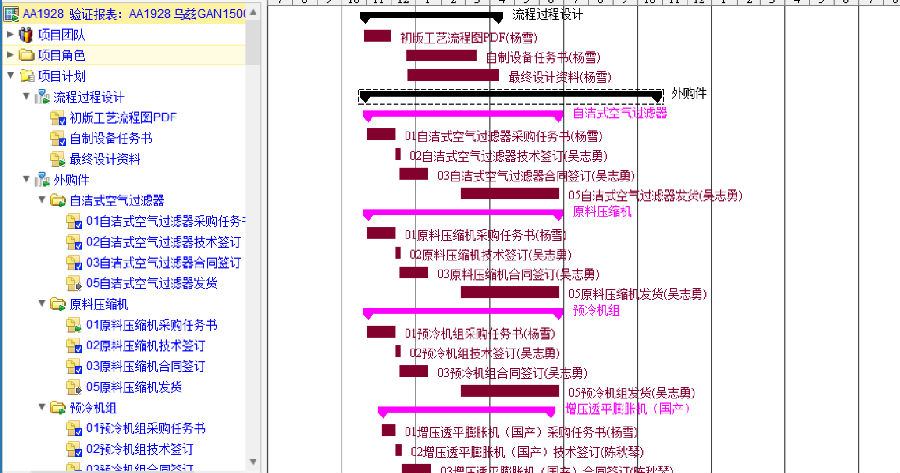Select 05自洁式空气过滤器发货 in the tree
This screenshot has height=473, width=900.
click(152, 283)
